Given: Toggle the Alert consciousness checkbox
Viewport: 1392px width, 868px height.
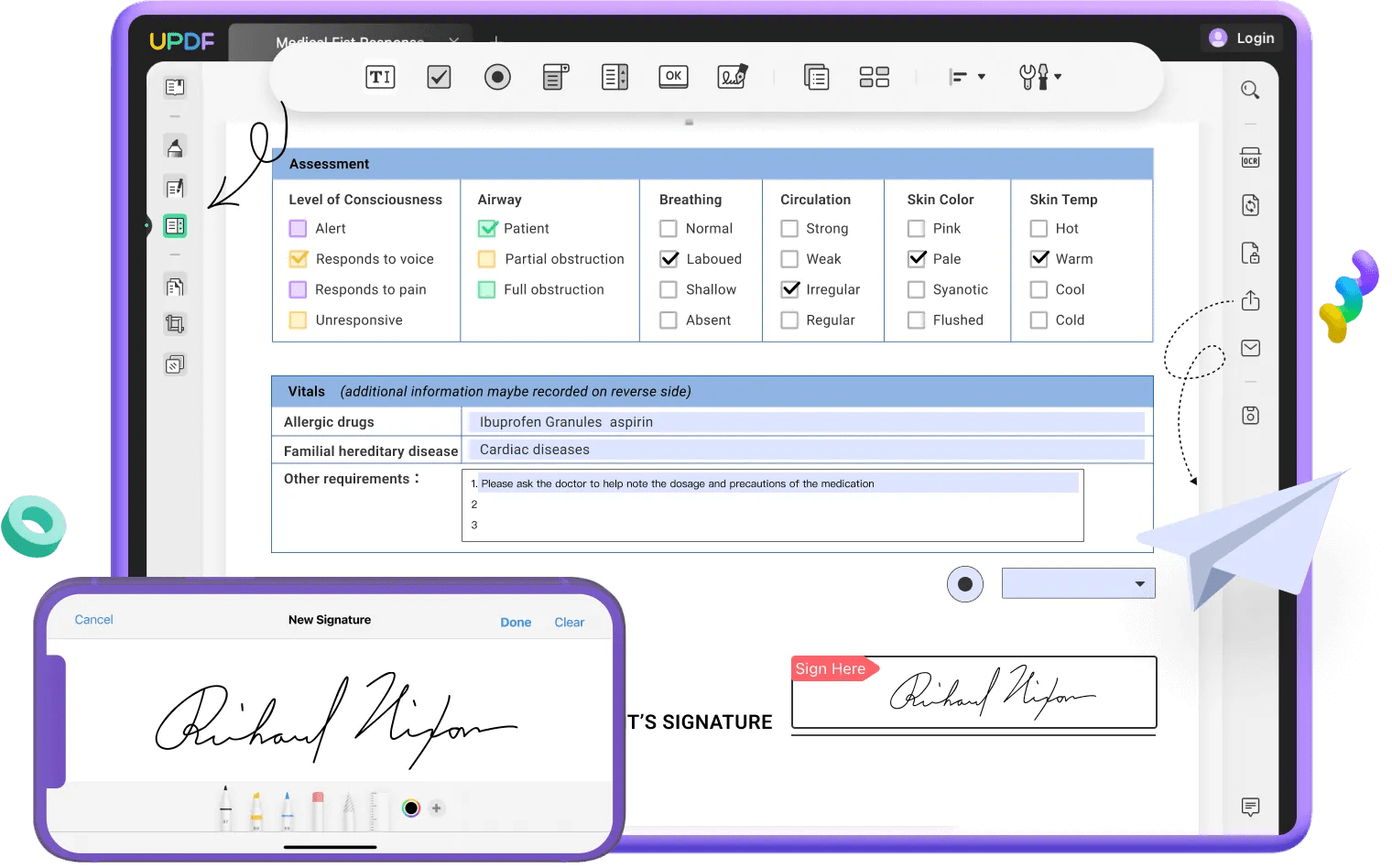Looking at the screenshot, I should (297, 228).
